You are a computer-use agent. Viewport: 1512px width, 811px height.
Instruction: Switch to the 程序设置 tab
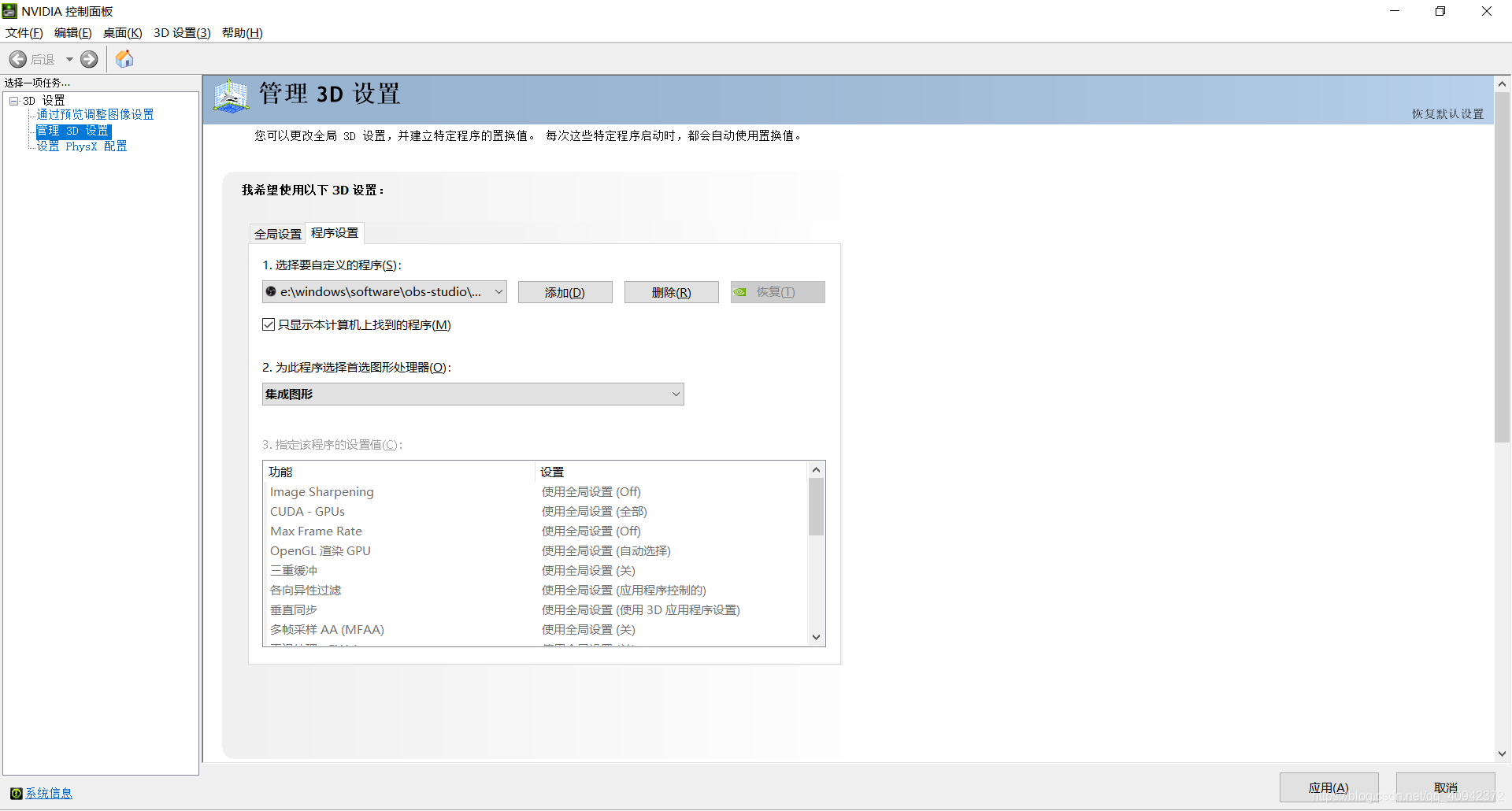pos(335,232)
